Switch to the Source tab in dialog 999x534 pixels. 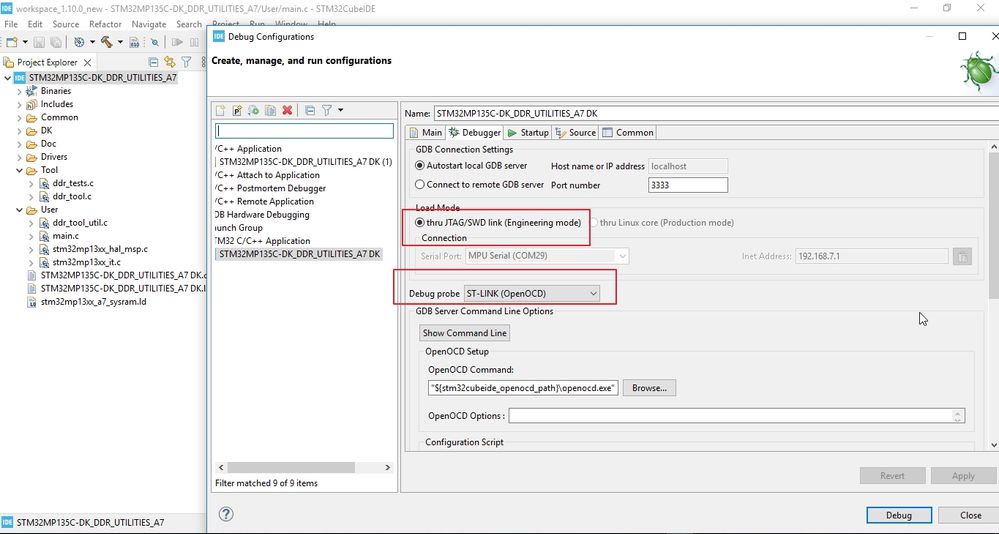(x=575, y=133)
